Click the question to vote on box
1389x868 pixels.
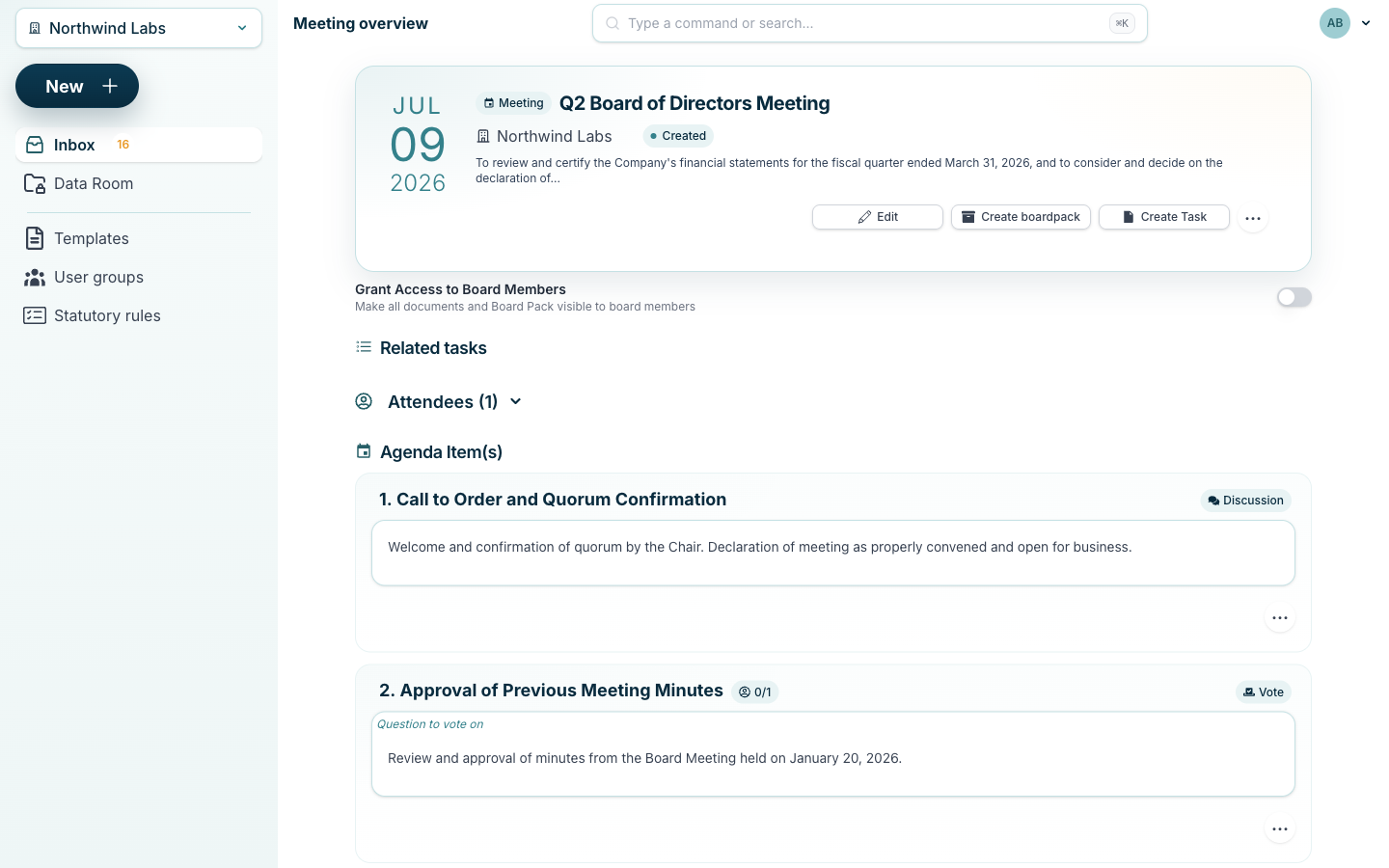pos(833,754)
